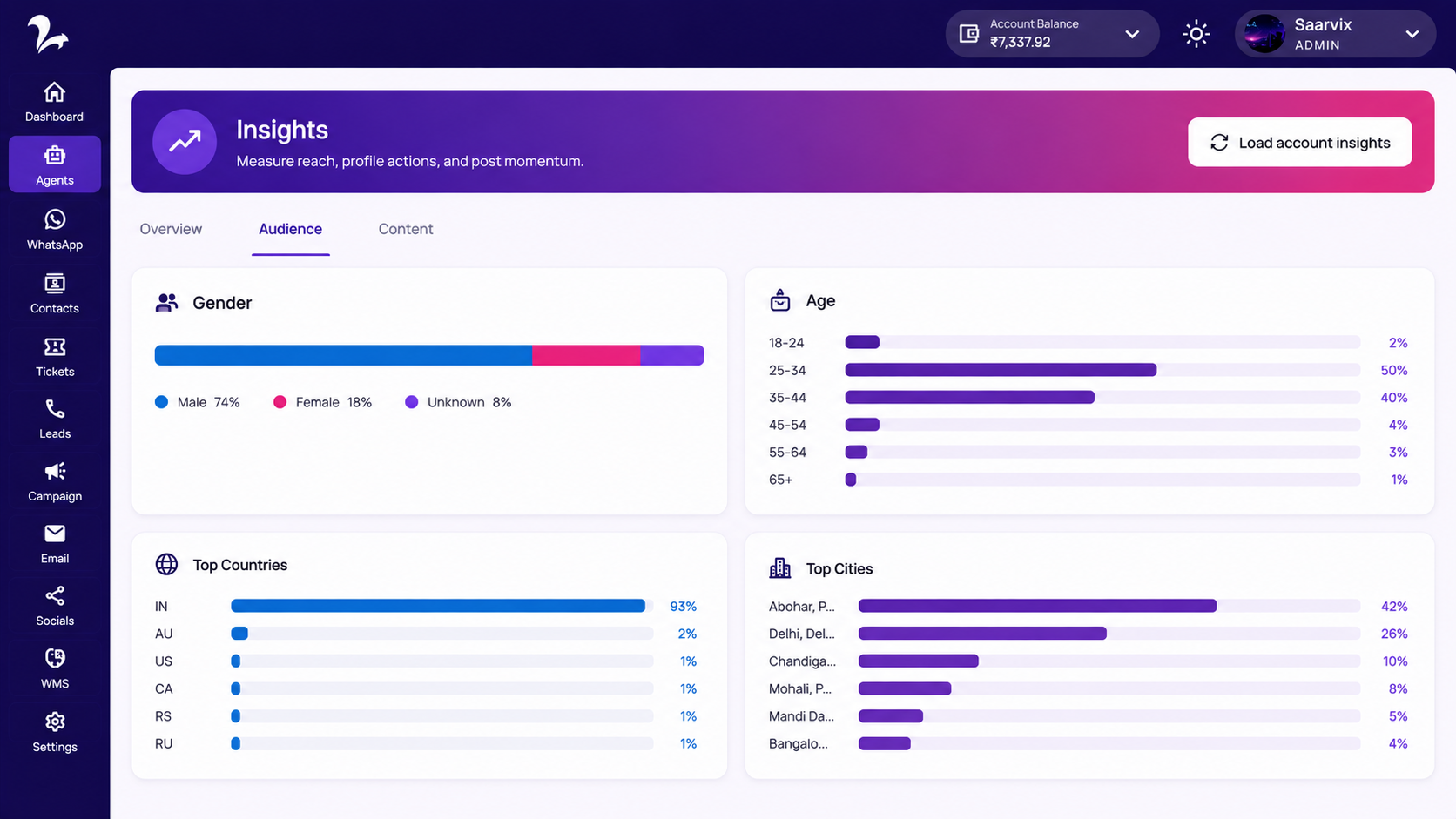Click Load account insights button

click(x=1299, y=142)
